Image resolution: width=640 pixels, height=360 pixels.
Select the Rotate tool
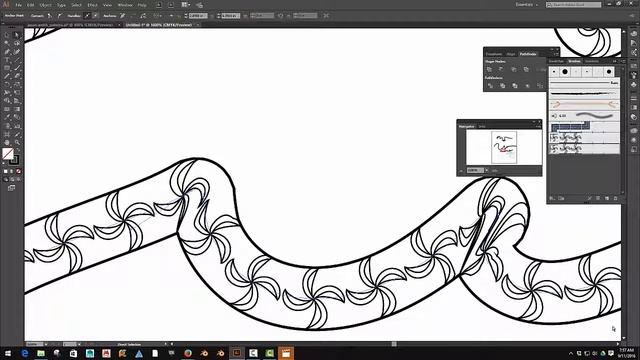7,84
